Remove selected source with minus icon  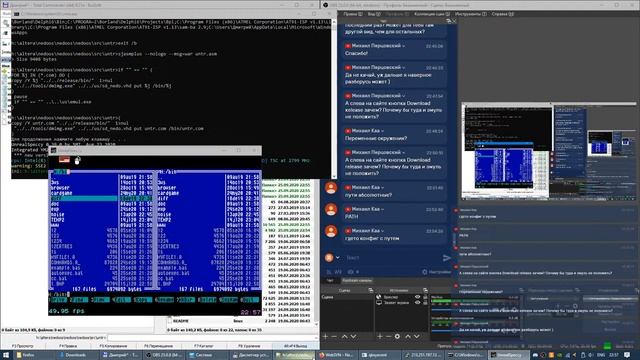pyautogui.click(x=388, y=336)
